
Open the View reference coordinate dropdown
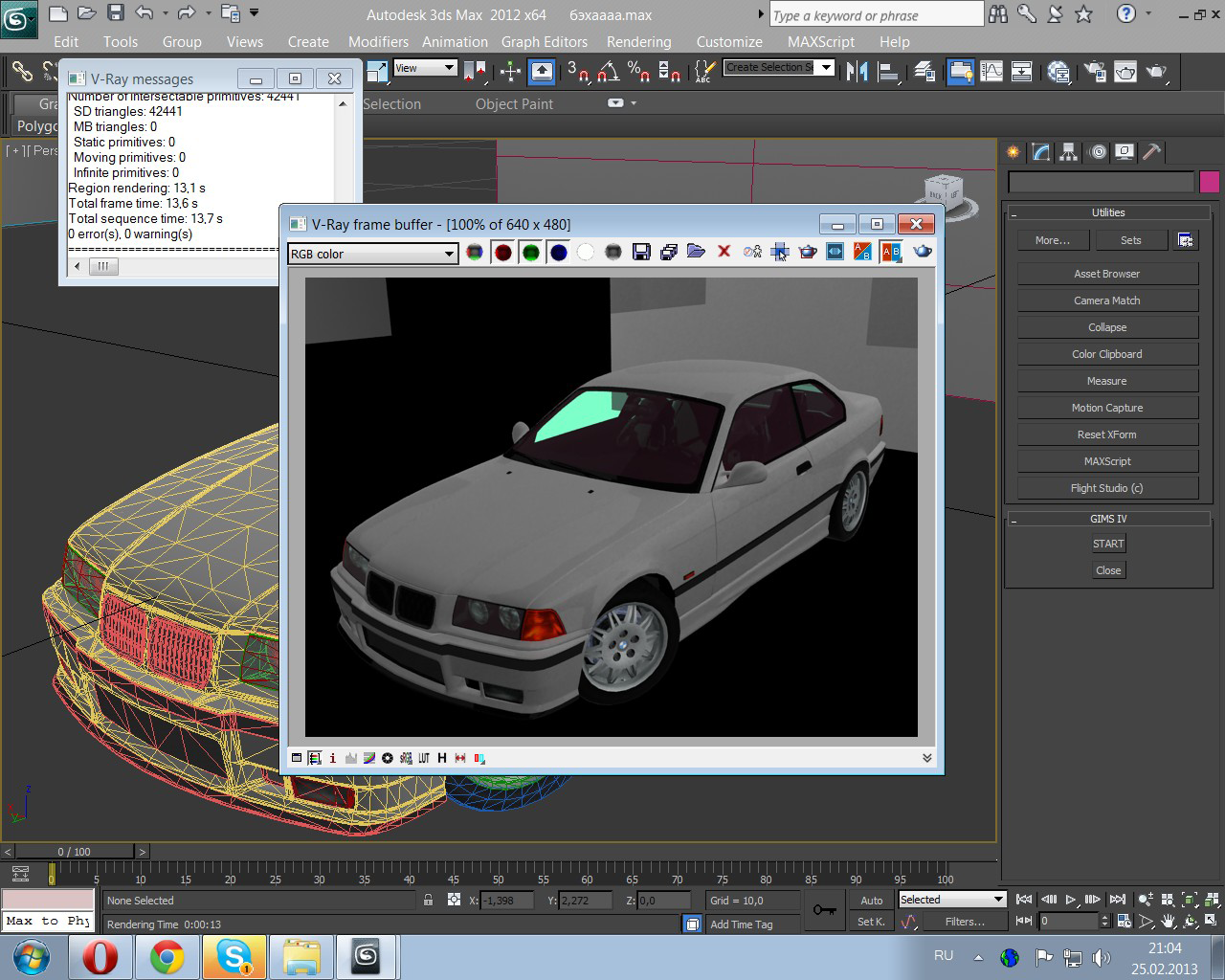point(425,68)
